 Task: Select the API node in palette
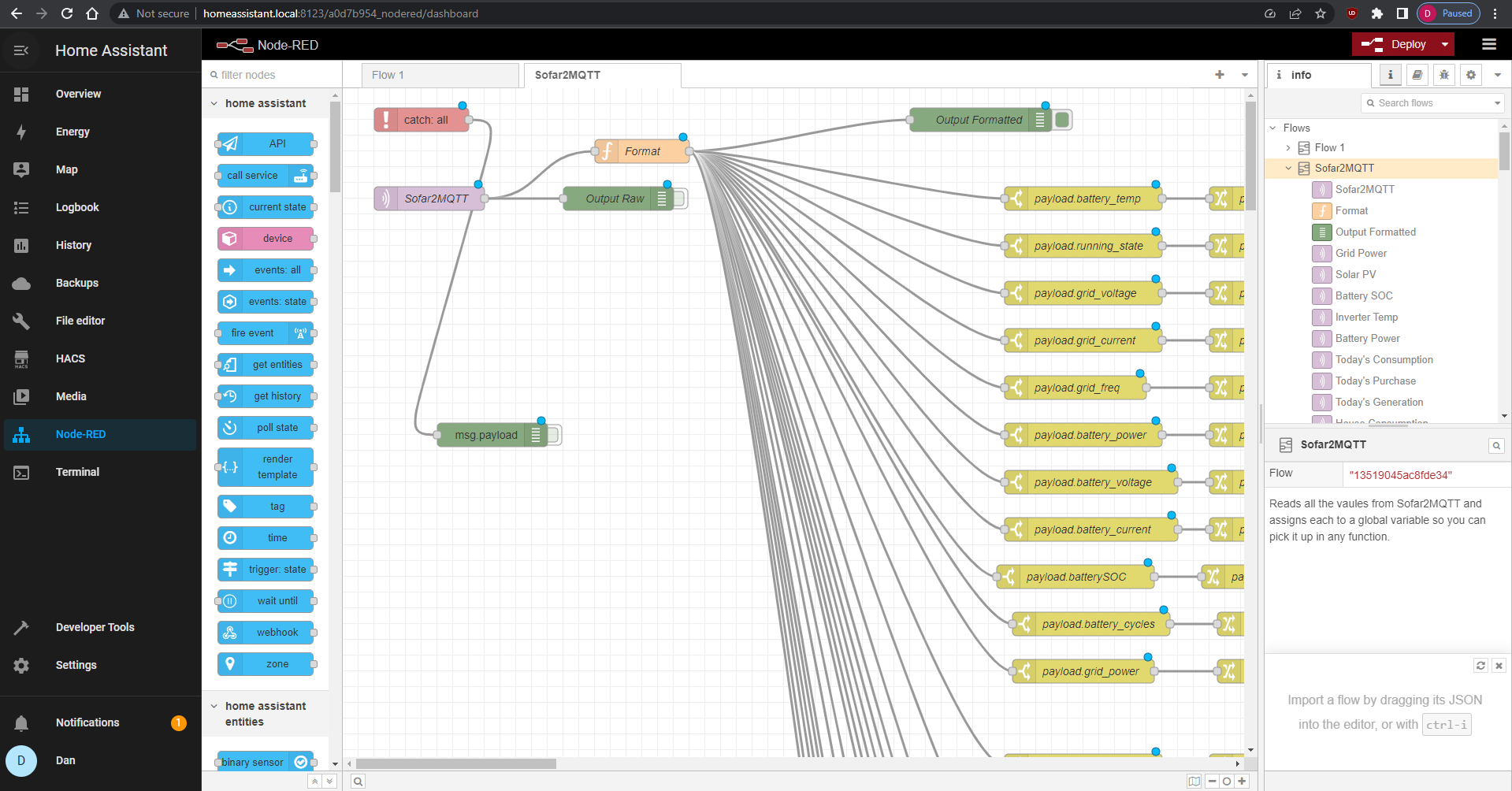pyautogui.click(x=266, y=143)
